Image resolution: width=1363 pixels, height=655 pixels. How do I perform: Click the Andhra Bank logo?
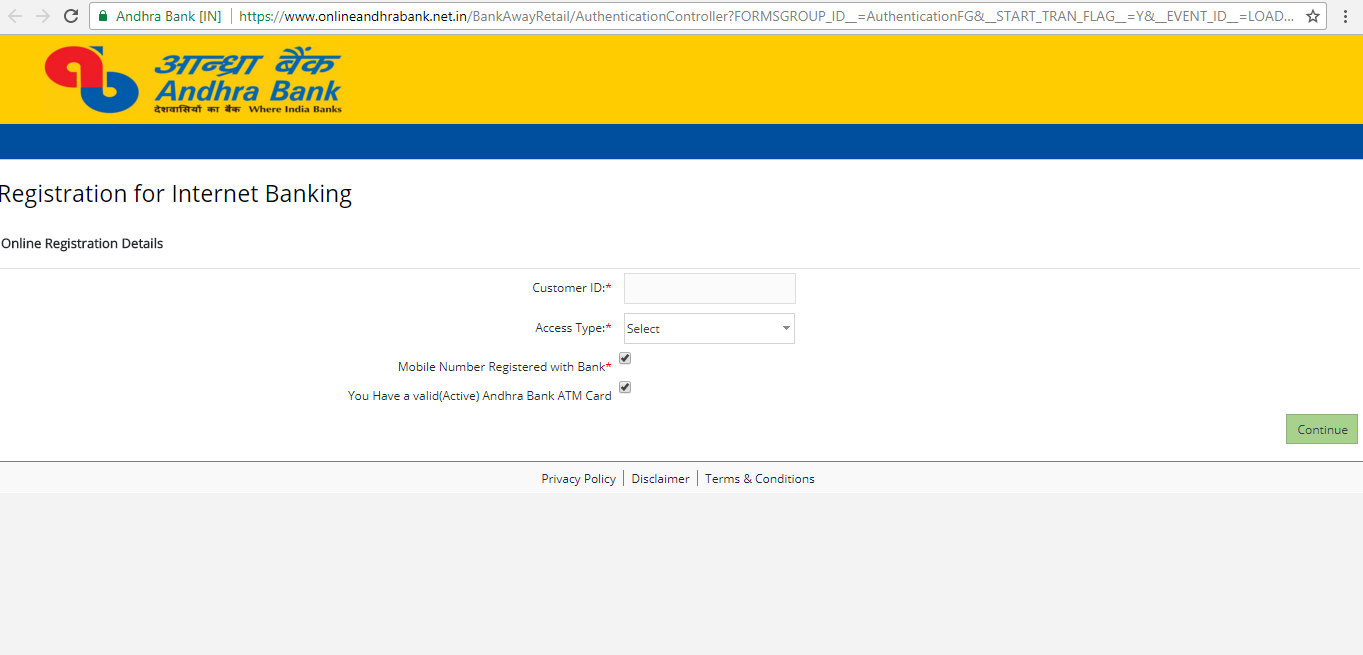coord(193,80)
